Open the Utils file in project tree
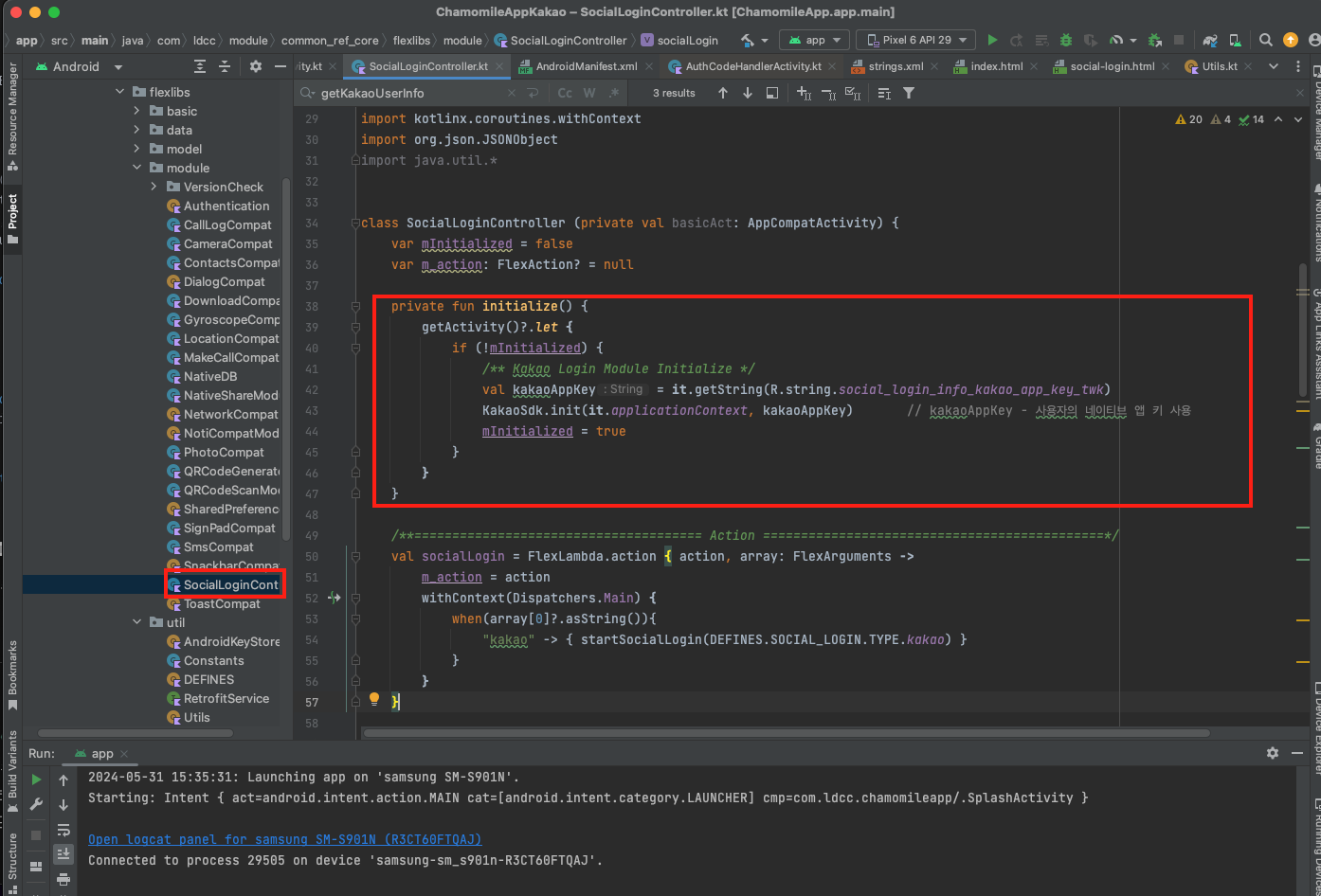The width and height of the screenshot is (1321, 896). 197,717
